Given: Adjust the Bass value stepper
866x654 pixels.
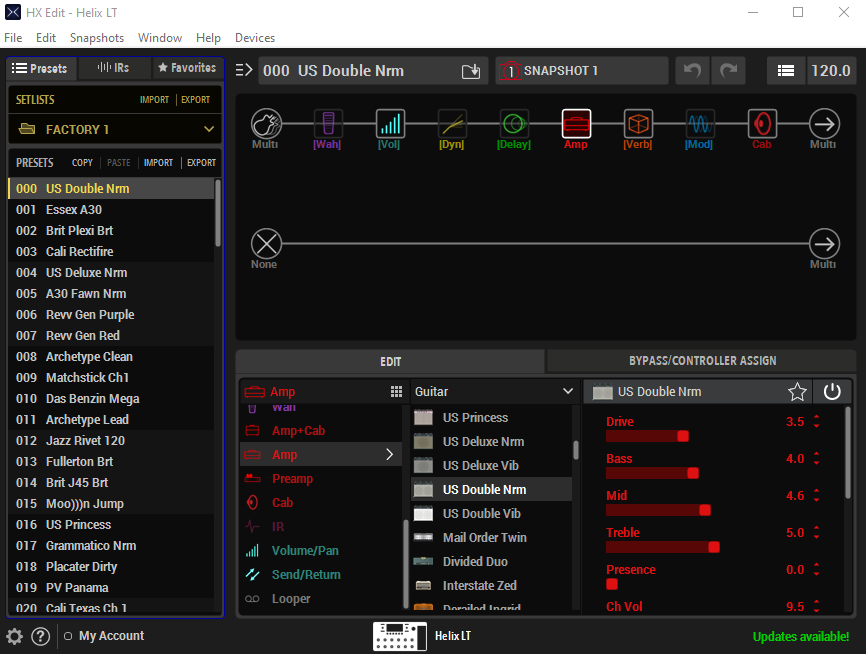Looking at the screenshot, I should click(816, 458).
